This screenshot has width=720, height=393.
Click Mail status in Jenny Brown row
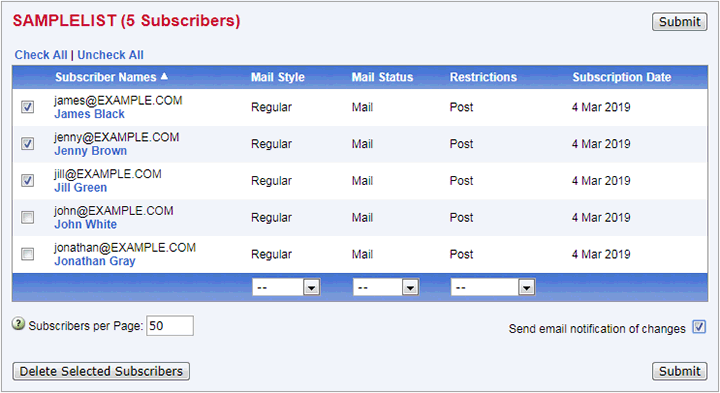pos(362,144)
